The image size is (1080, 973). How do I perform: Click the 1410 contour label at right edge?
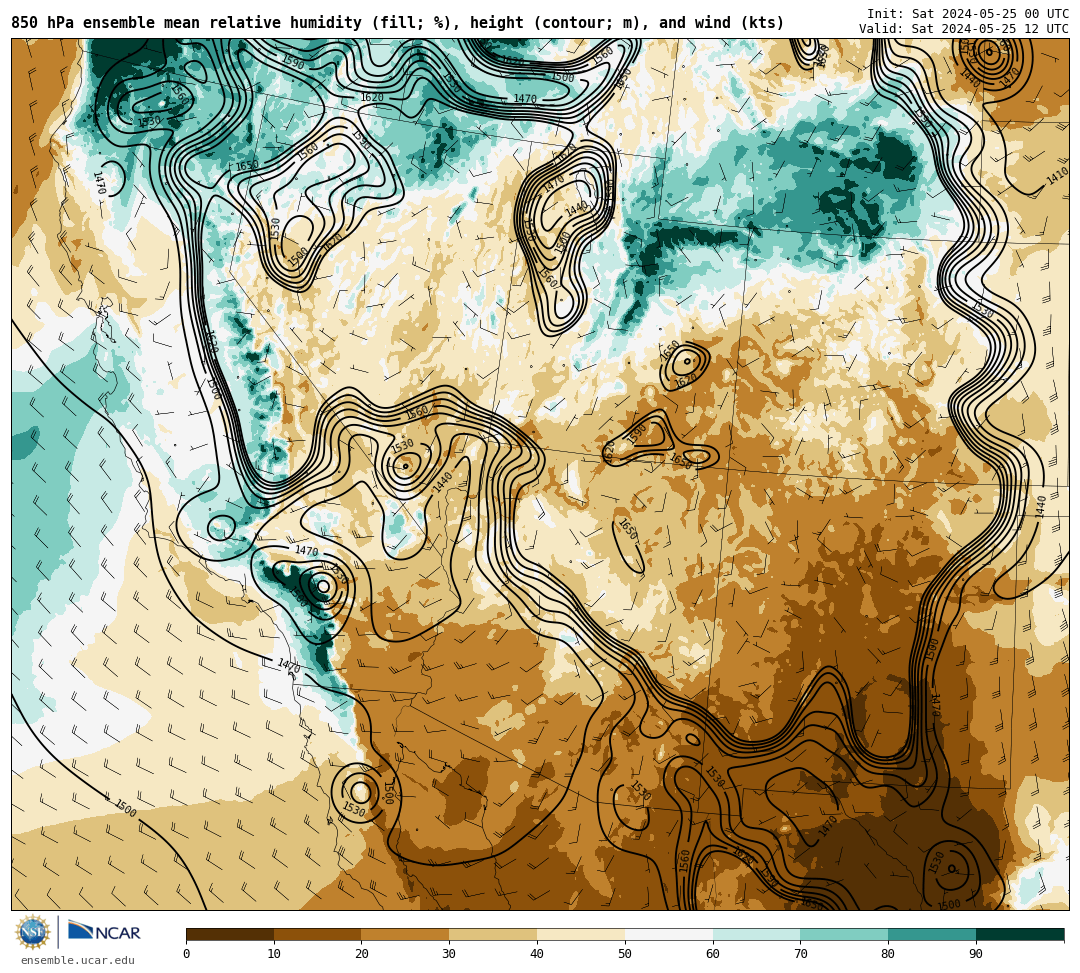[1057, 176]
